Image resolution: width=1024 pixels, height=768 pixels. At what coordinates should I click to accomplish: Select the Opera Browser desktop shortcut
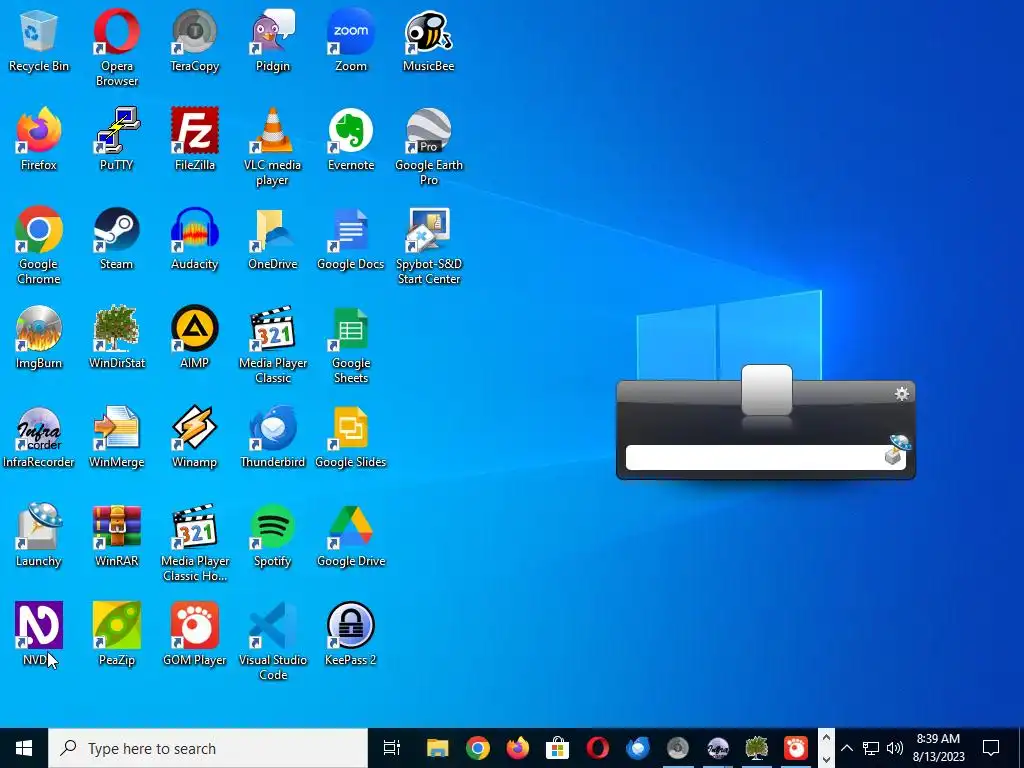(116, 48)
